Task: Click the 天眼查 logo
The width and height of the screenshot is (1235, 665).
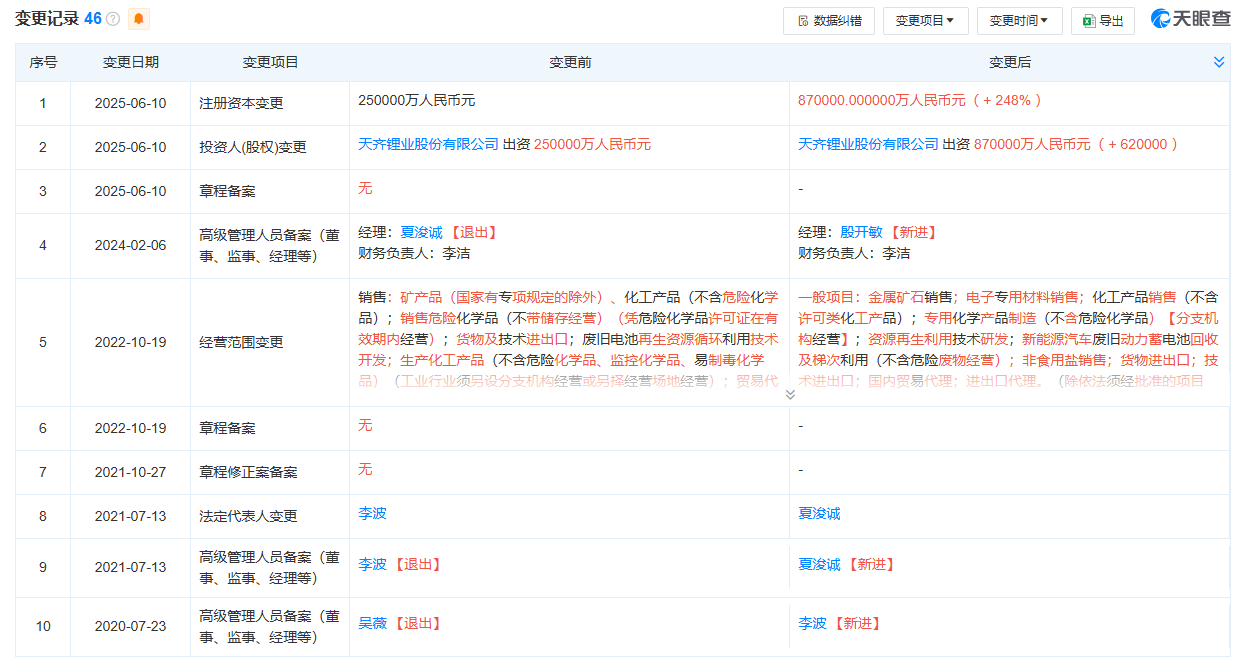Action: click(1190, 19)
